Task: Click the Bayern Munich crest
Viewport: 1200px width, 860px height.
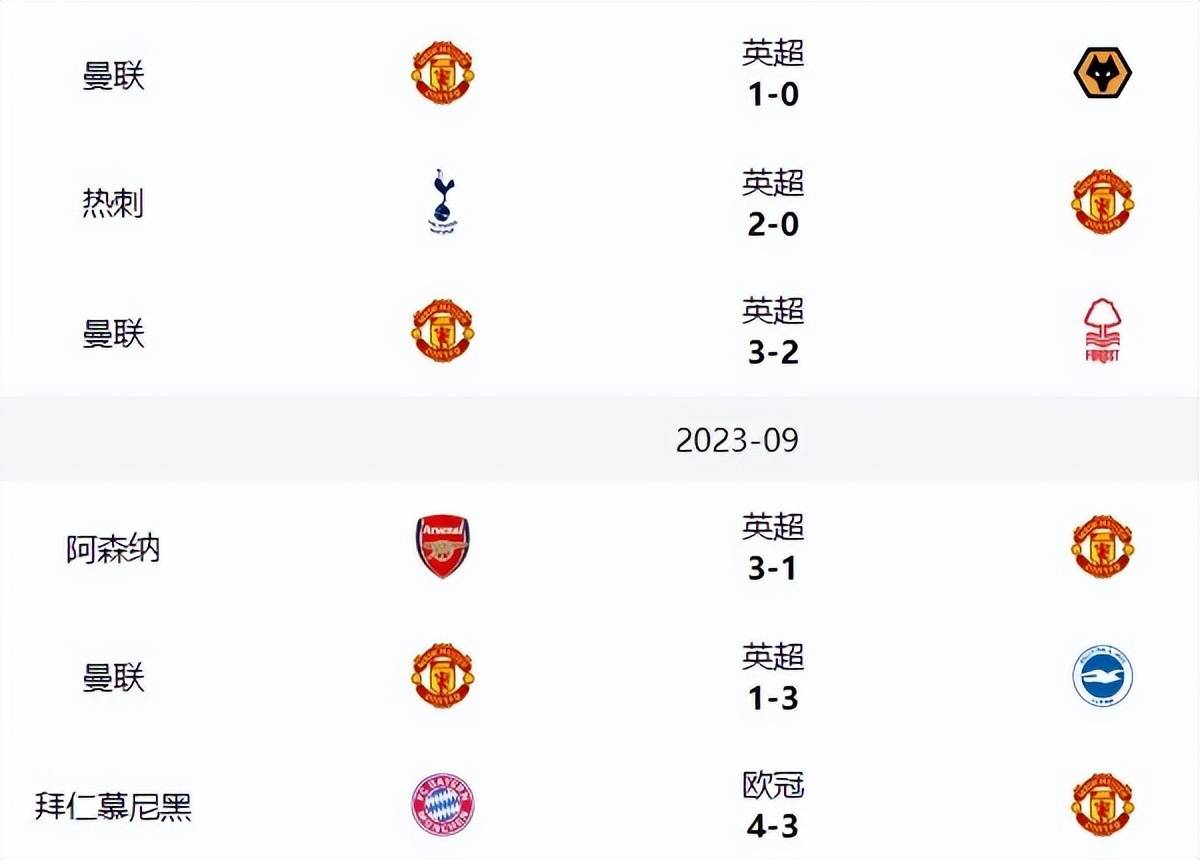Action: pos(442,805)
